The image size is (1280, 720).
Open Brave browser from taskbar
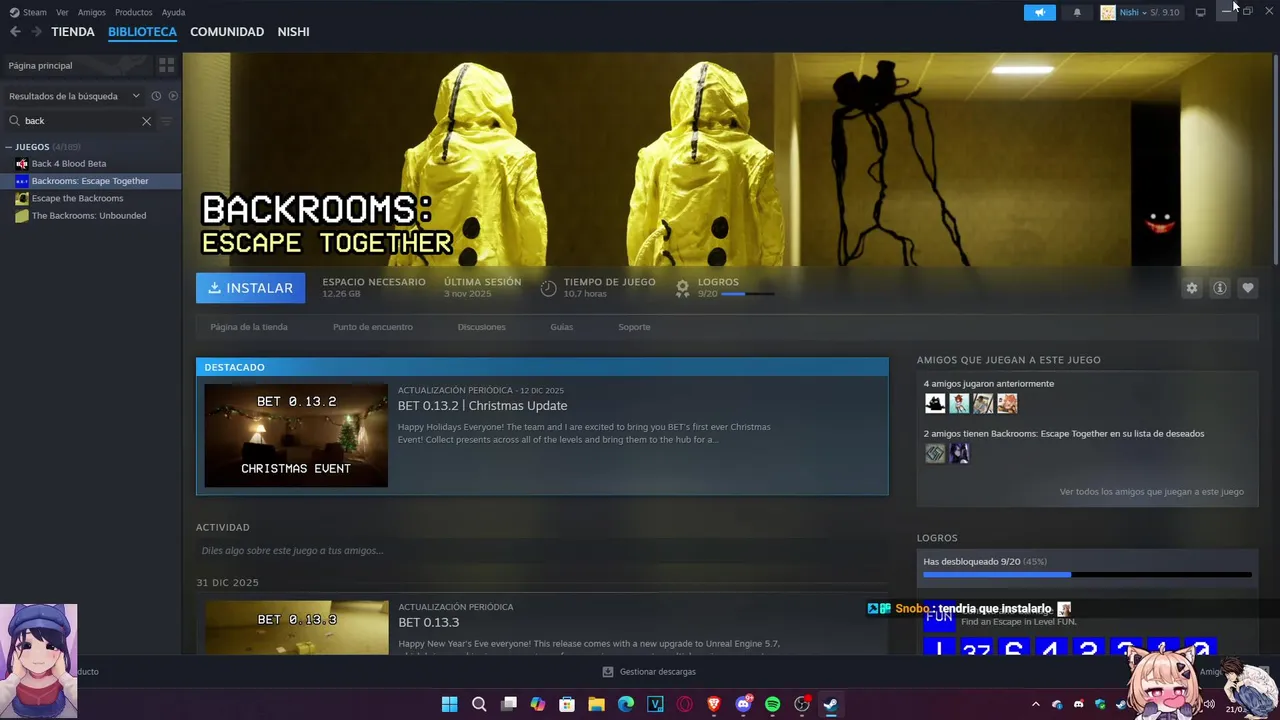tap(714, 704)
